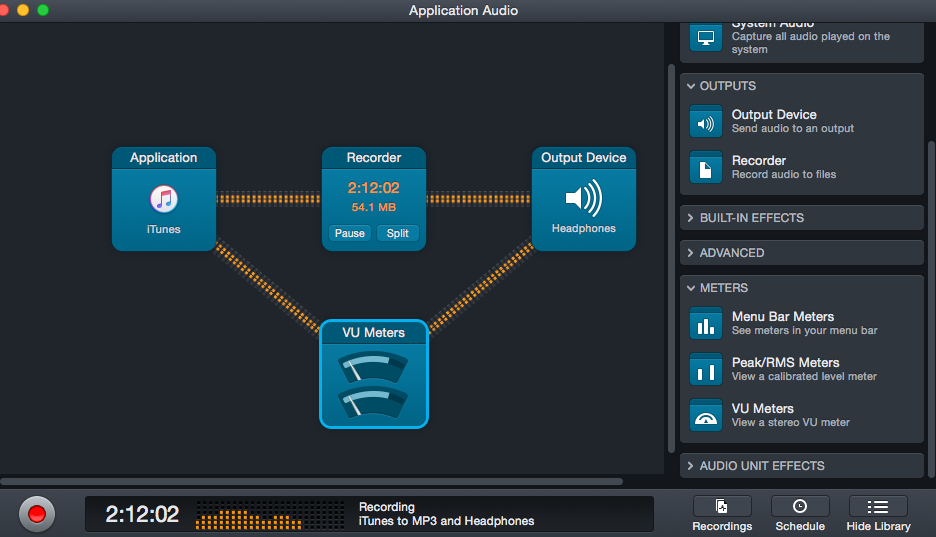The image size is (936, 537).
Task: Split the recording in Recorder block
Action: 397,233
